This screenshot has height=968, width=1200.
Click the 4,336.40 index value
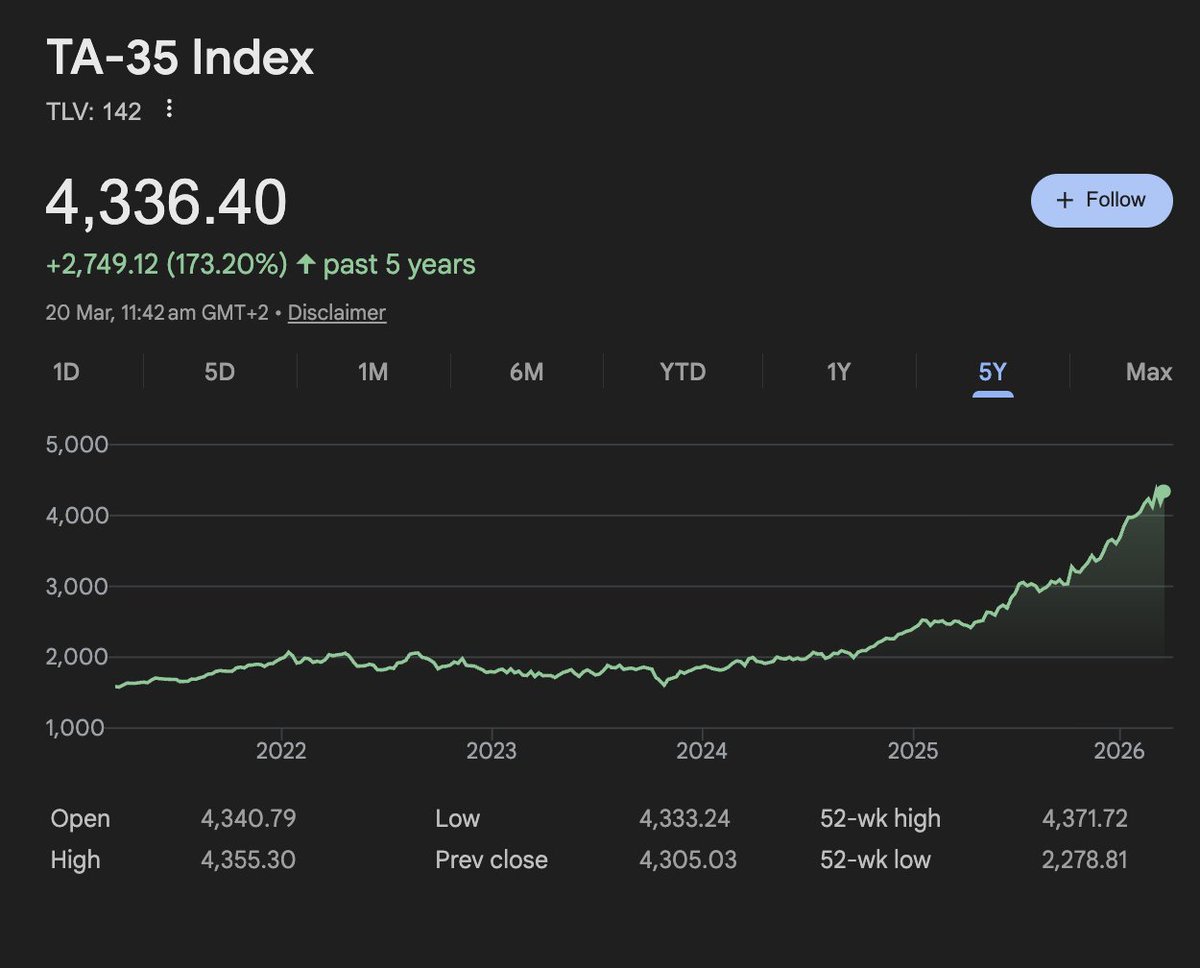166,201
